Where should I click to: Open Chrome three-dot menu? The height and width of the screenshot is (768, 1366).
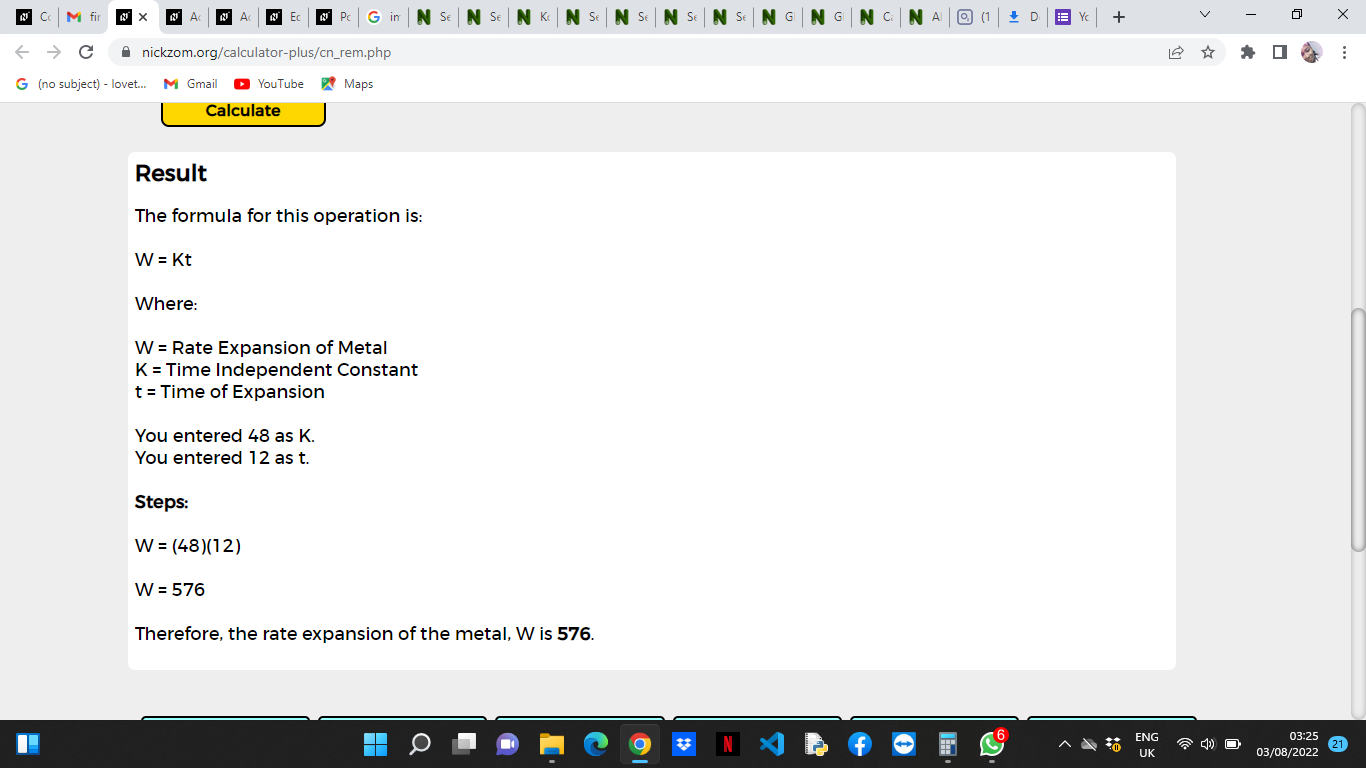click(1344, 52)
